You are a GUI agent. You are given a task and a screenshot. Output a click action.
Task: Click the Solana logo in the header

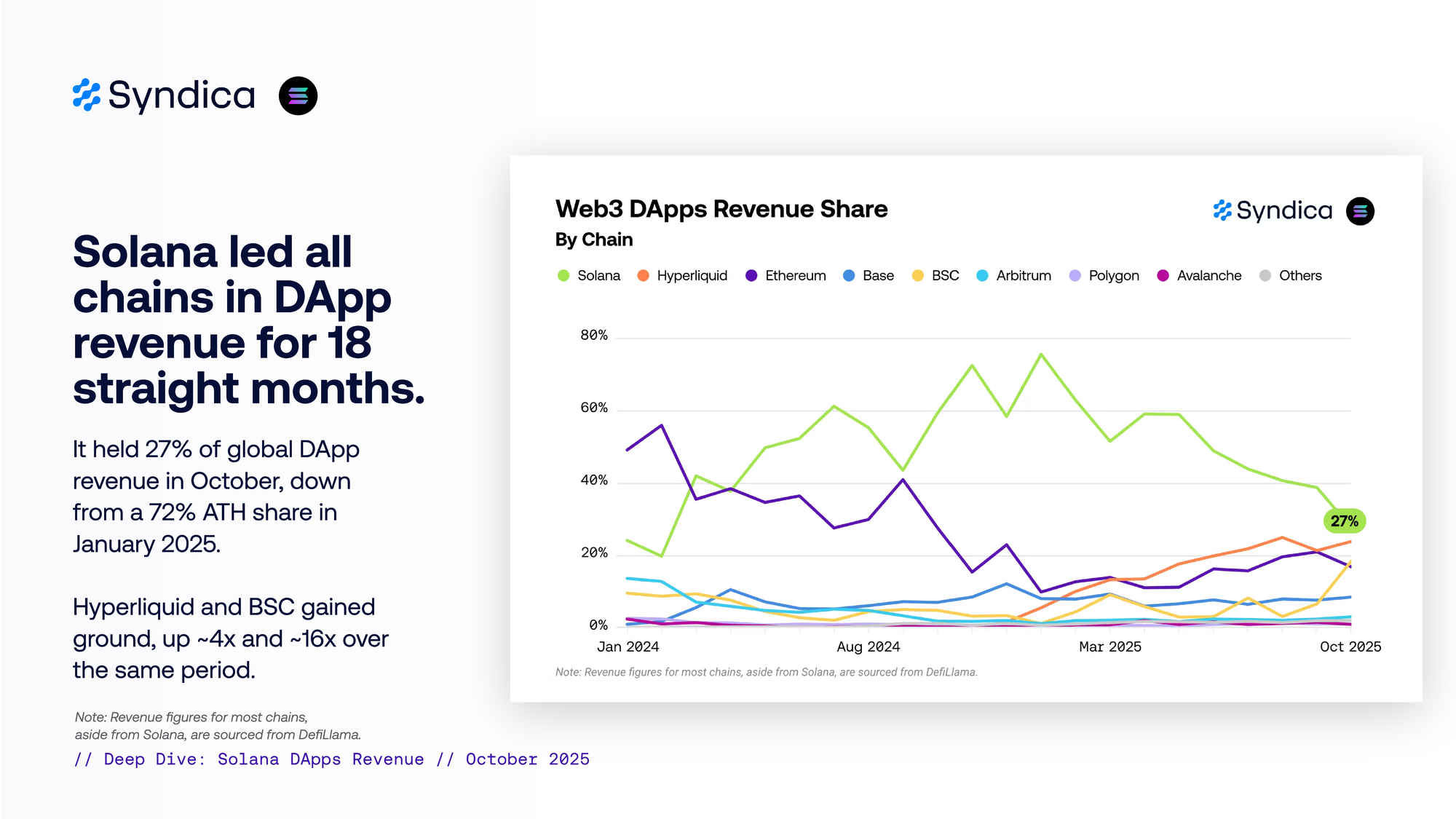click(x=298, y=96)
